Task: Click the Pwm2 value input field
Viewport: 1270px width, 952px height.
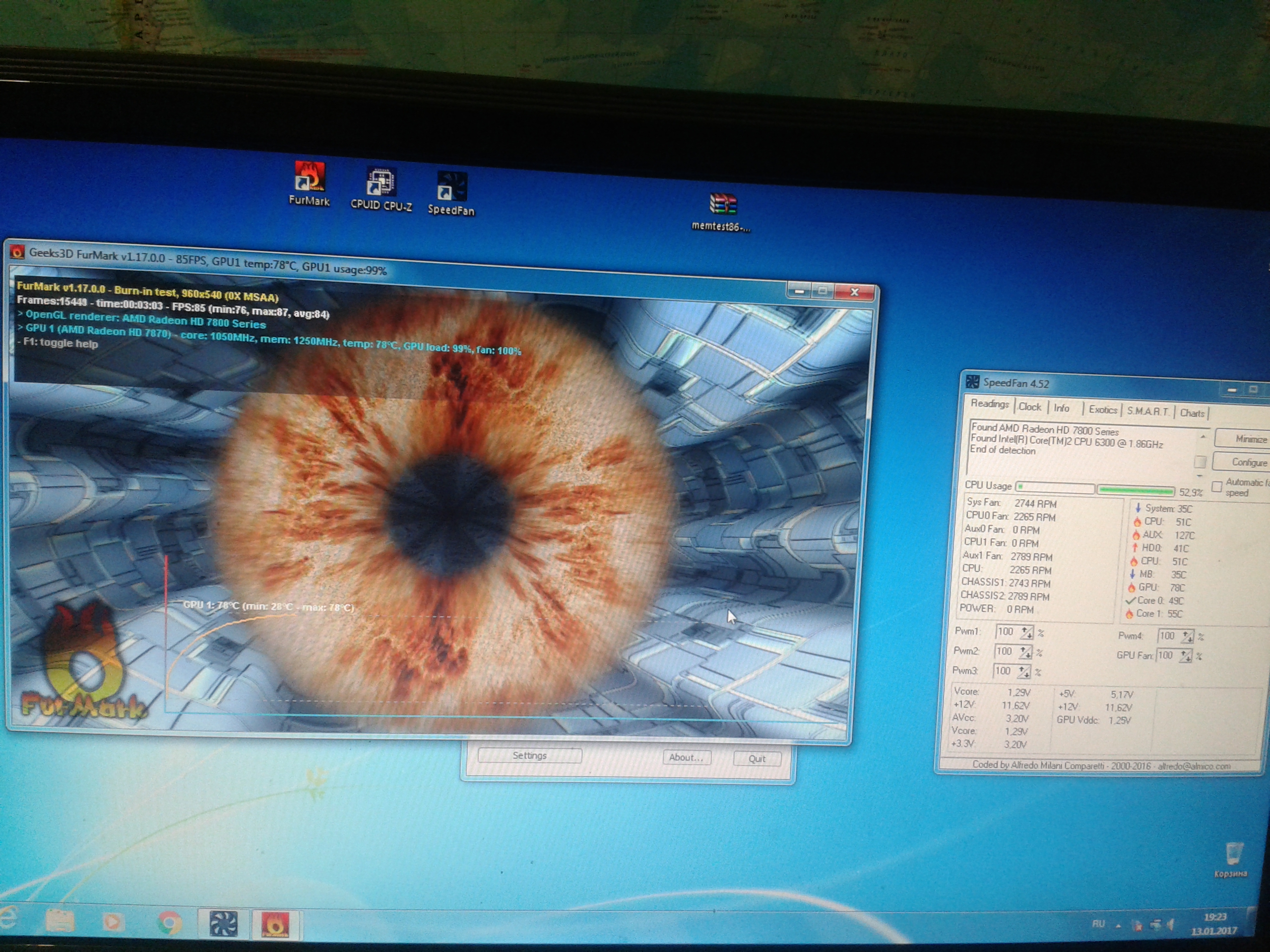Action: tap(1005, 652)
